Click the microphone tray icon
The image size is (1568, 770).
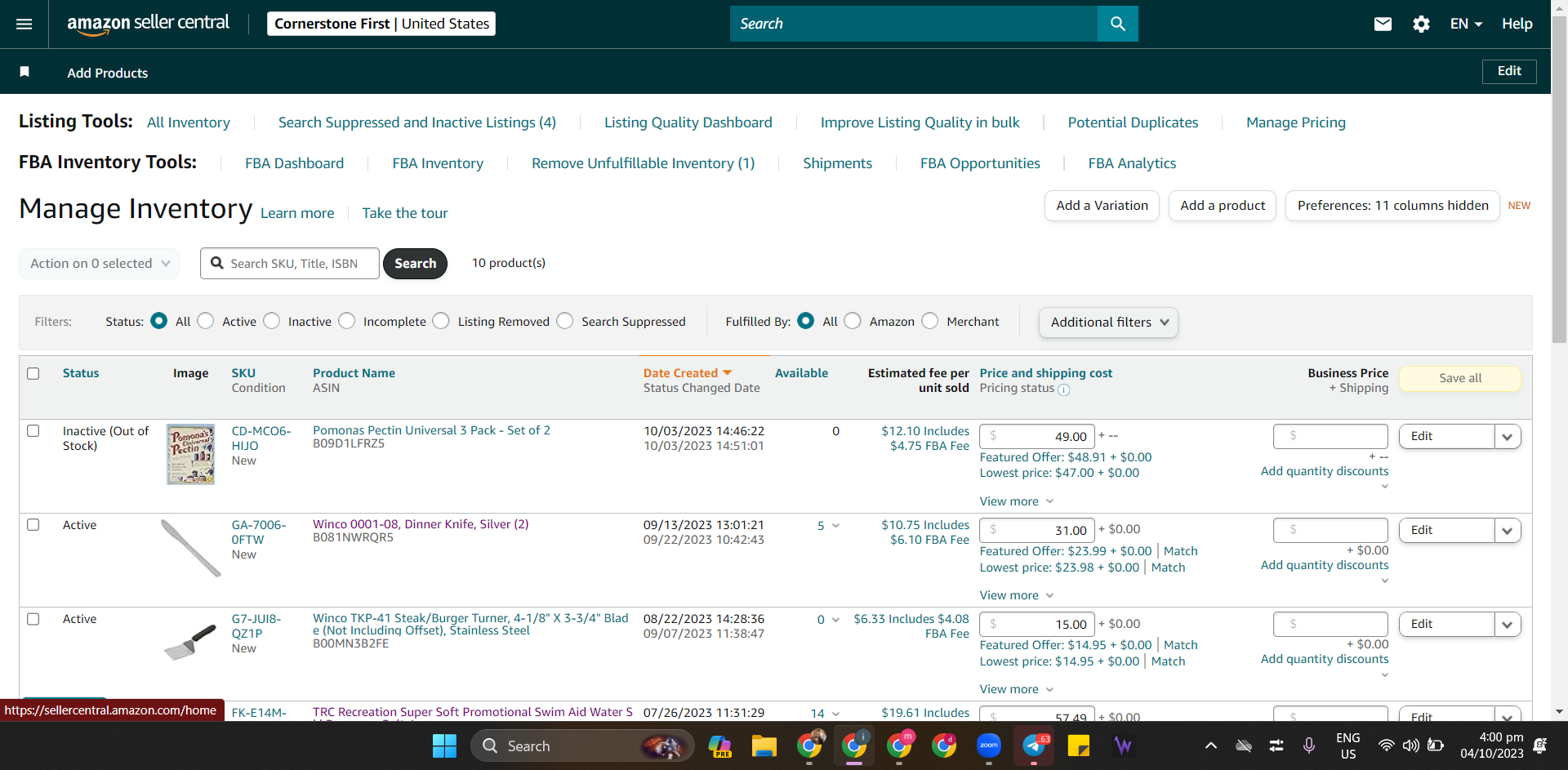(x=1309, y=746)
